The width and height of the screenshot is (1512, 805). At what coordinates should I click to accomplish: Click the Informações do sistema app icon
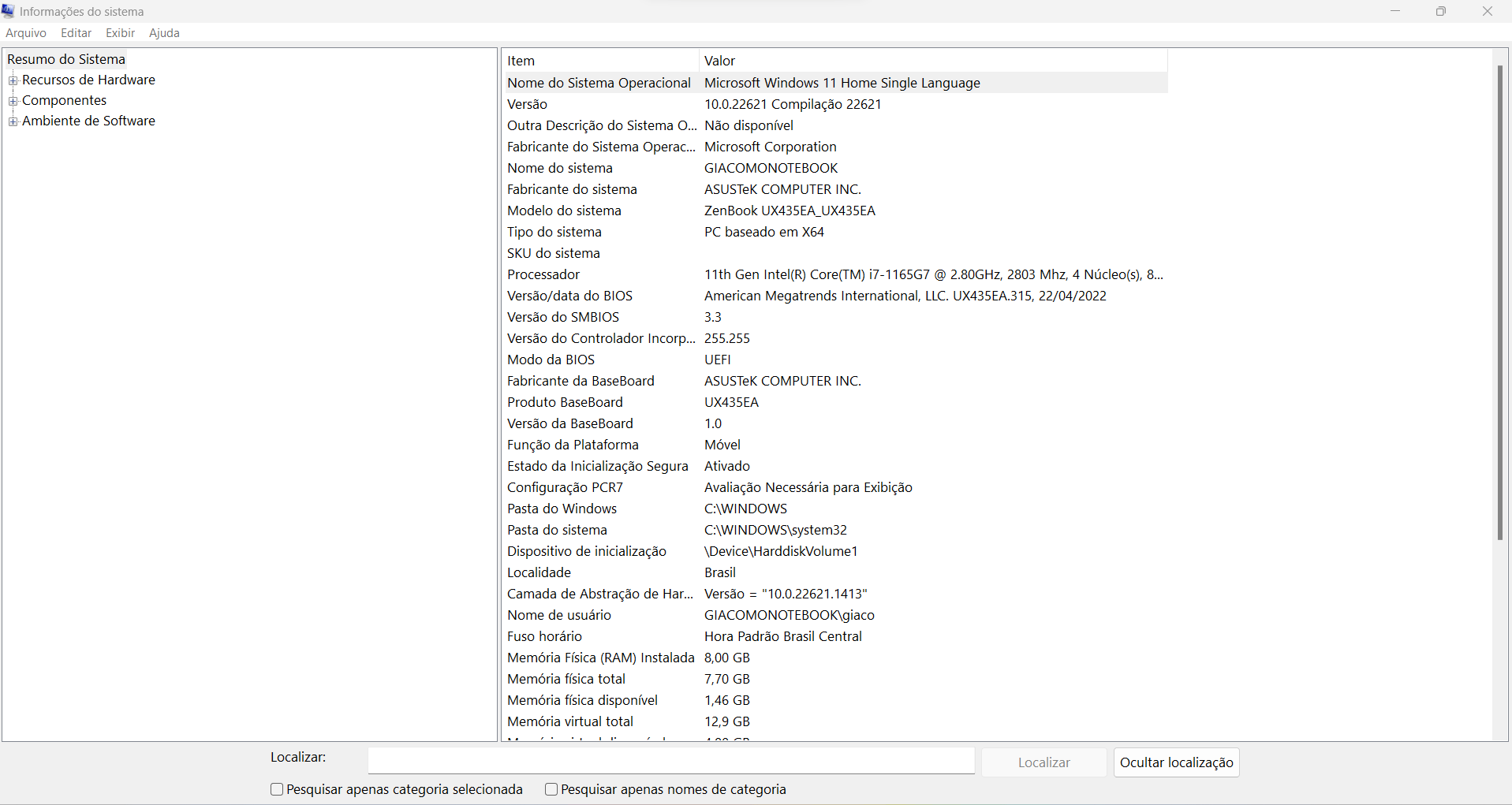point(9,11)
